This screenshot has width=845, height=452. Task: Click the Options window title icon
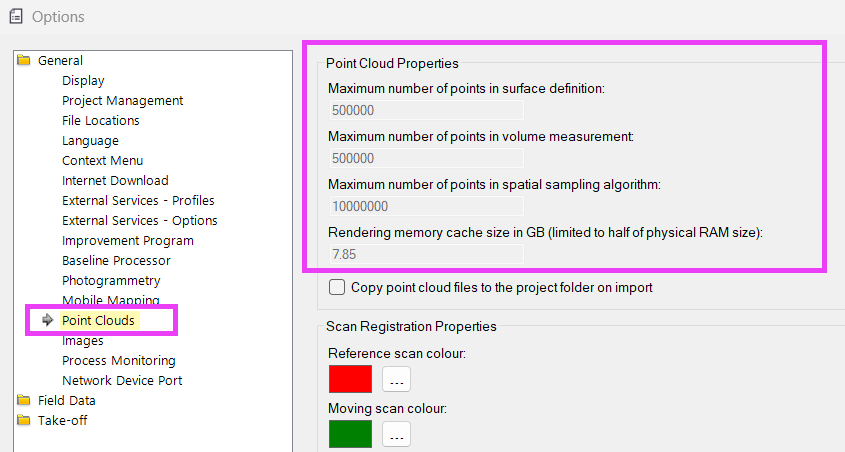pyautogui.click(x=15, y=17)
